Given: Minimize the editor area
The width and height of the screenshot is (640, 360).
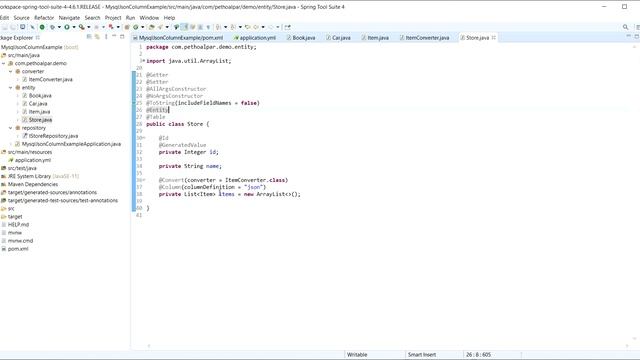Looking at the screenshot, I should (629, 37).
